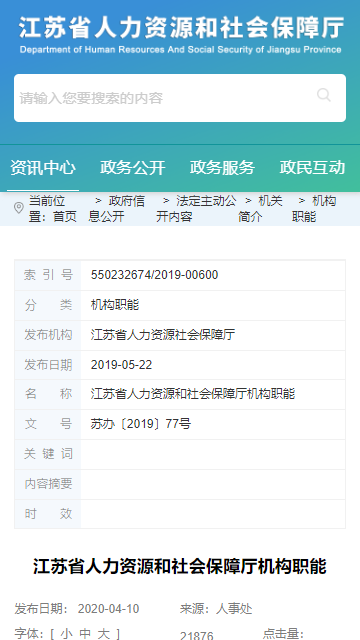
Task: Set font size to 中
Action: (85, 634)
